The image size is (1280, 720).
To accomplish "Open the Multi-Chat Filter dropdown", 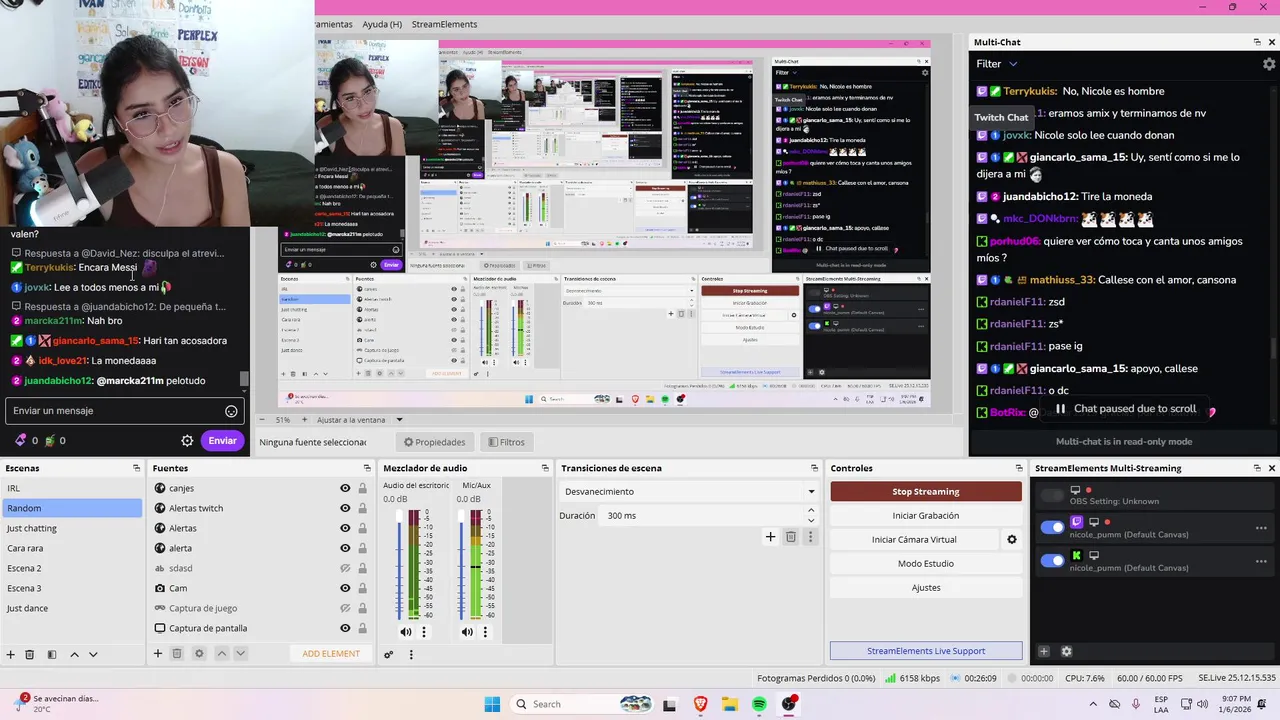I will [x=997, y=64].
